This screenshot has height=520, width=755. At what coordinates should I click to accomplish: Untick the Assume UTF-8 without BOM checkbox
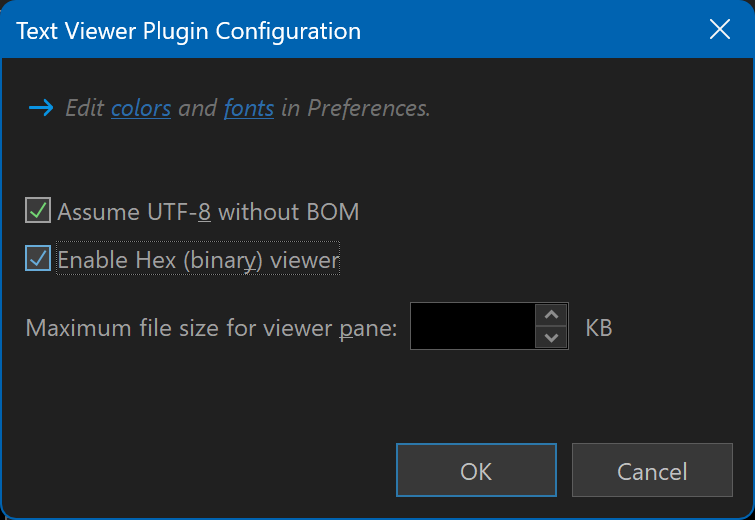(x=38, y=210)
